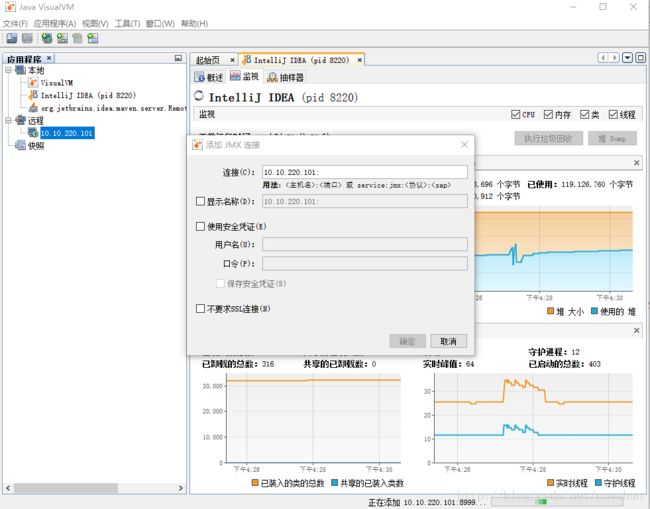Toggle the 内存 memory checkbox
650x509 pixels.
tap(548, 114)
